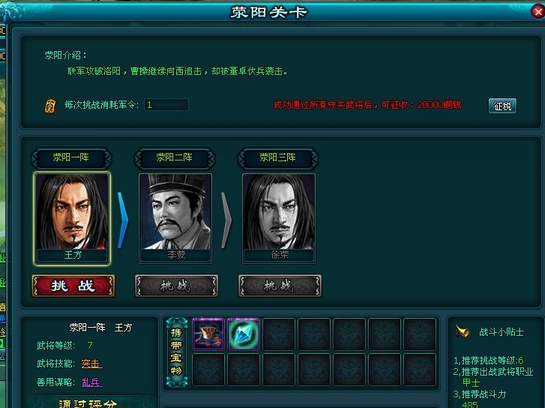
Task: Open the 荥阳三阵 stage tab
Action: [x=278, y=158]
